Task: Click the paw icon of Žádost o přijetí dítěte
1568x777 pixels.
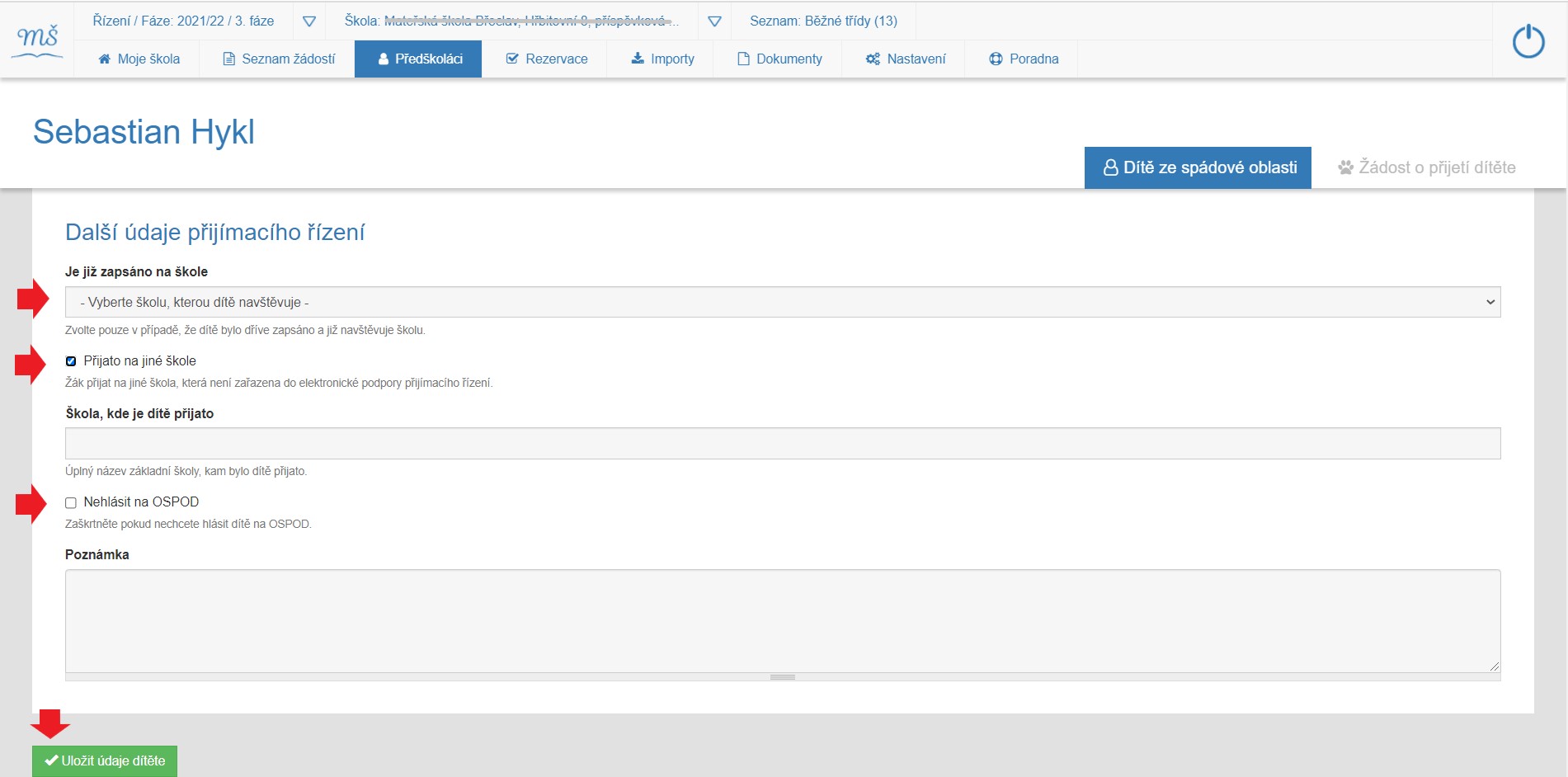Action: coord(1346,167)
